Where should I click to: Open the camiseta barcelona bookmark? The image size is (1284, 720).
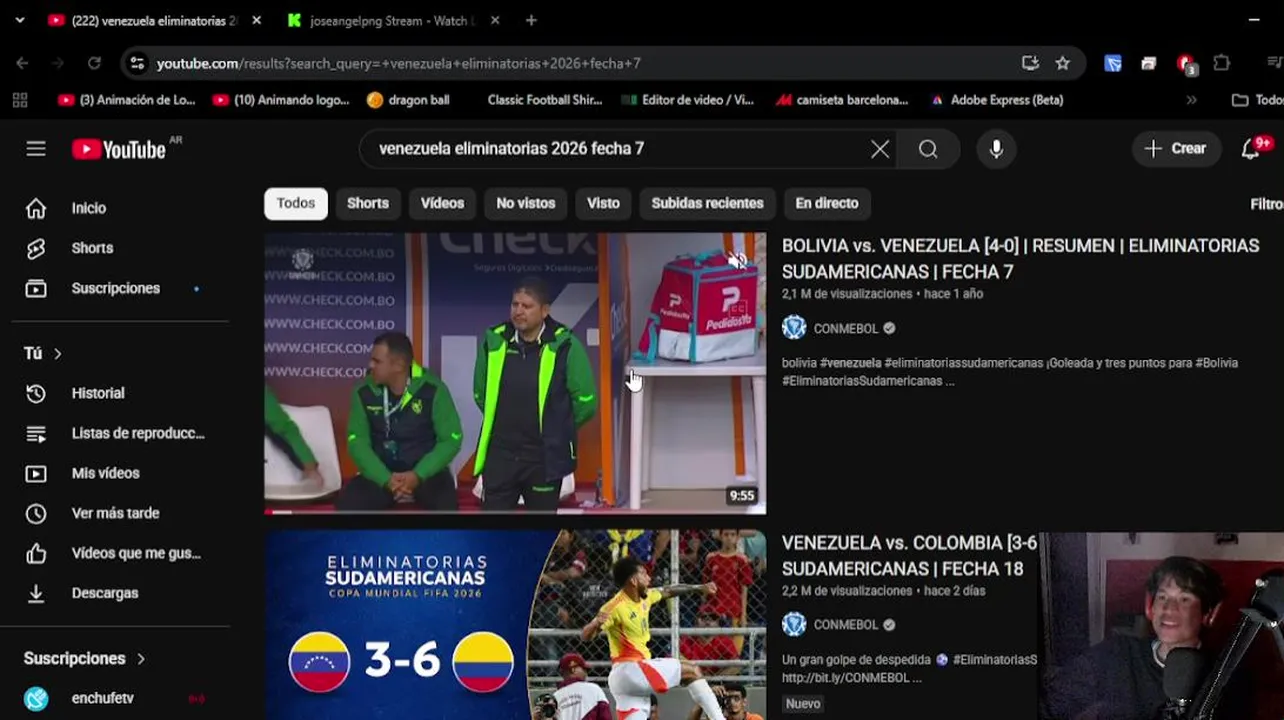pyautogui.click(x=843, y=100)
